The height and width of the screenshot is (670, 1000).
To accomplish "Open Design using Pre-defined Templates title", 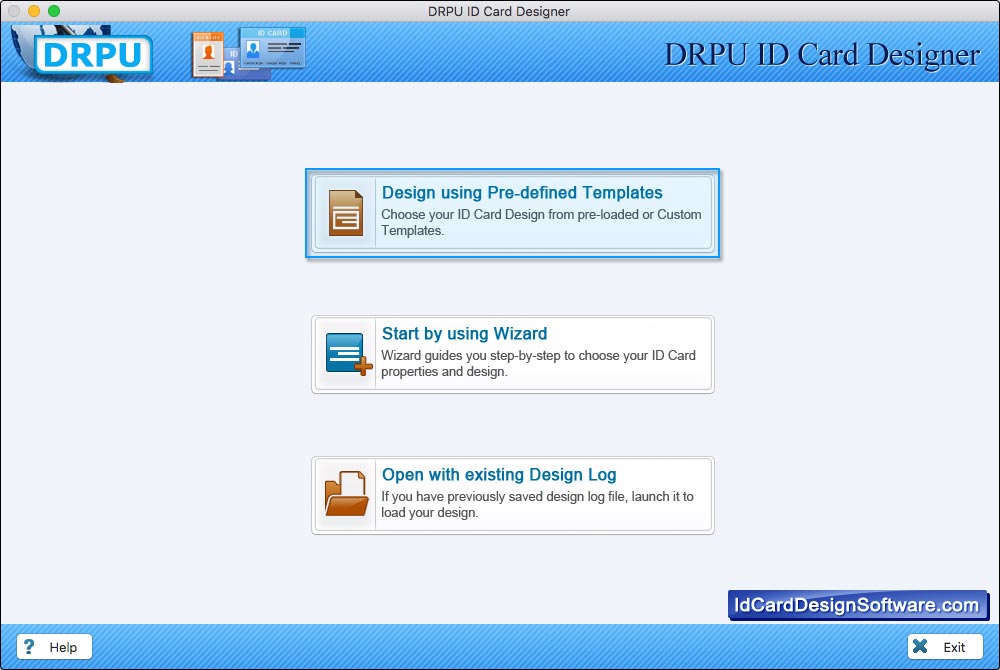I will pyautogui.click(x=522, y=193).
